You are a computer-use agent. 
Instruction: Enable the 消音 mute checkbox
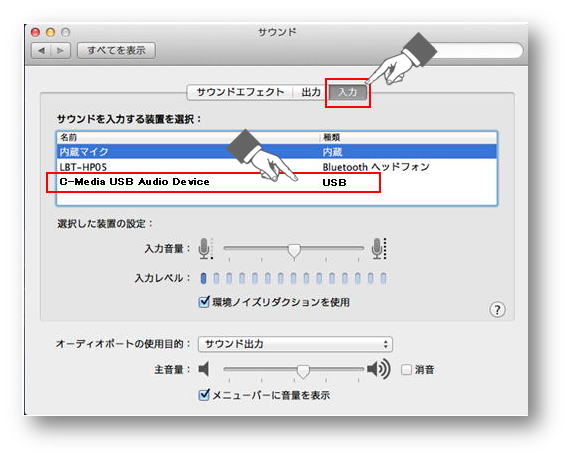tap(406, 370)
